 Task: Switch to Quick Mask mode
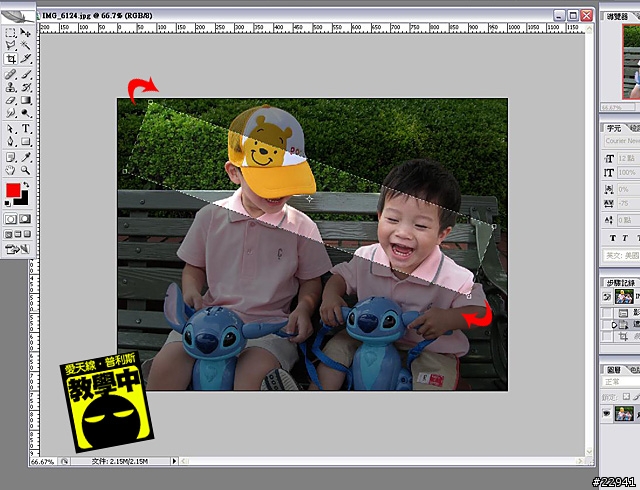click(25, 219)
